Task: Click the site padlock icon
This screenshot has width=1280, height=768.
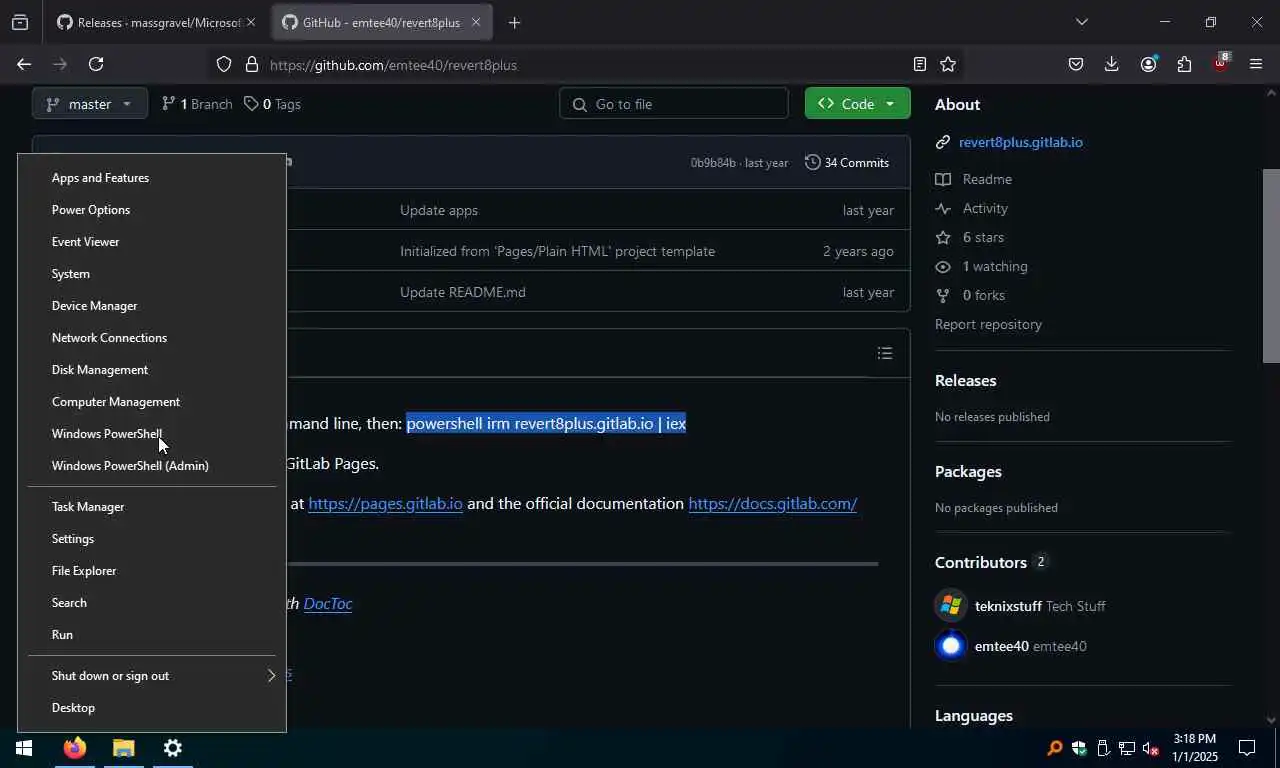Action: coord(252,64)
